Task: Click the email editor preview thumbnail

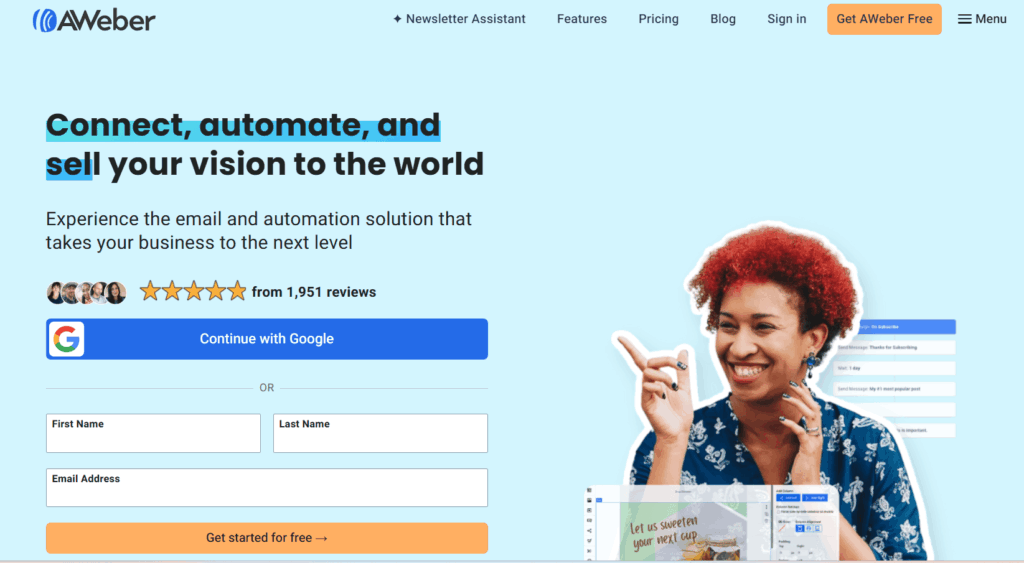Action: 709,523
